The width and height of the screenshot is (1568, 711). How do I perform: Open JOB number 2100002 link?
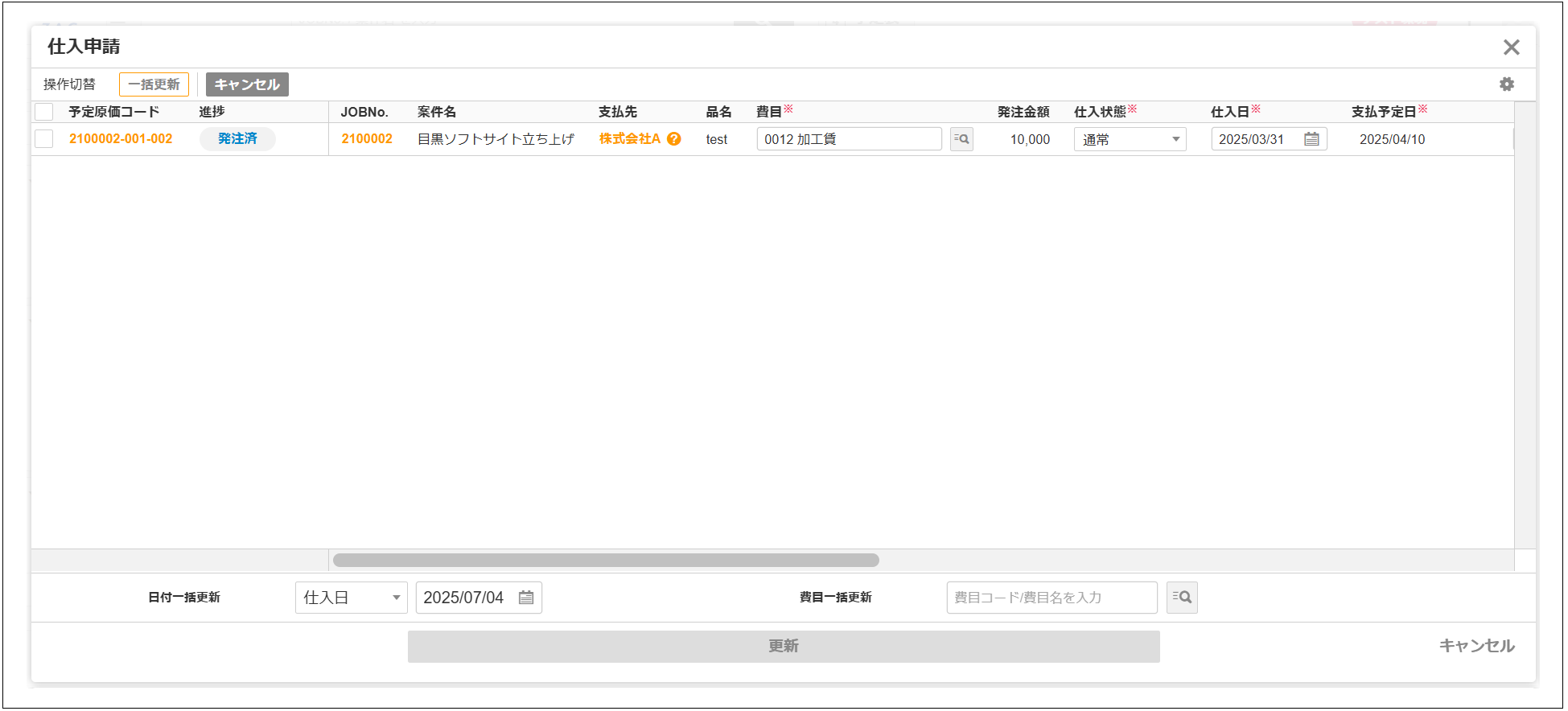[367, 139]
